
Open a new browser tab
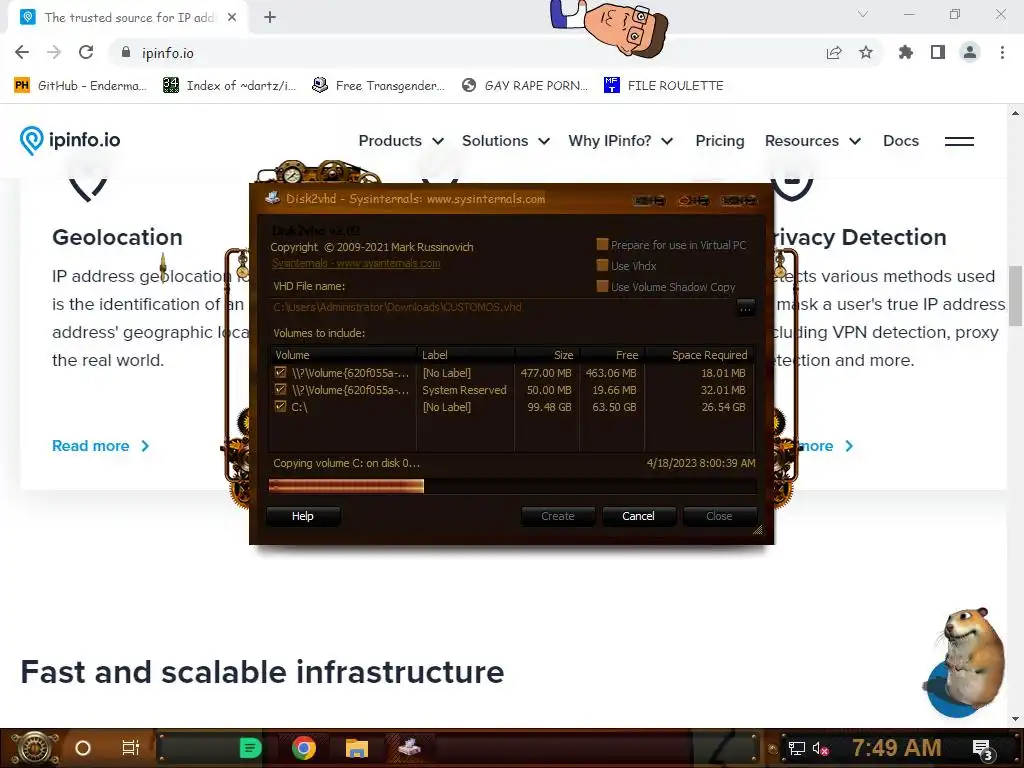[x=270, y=18]
